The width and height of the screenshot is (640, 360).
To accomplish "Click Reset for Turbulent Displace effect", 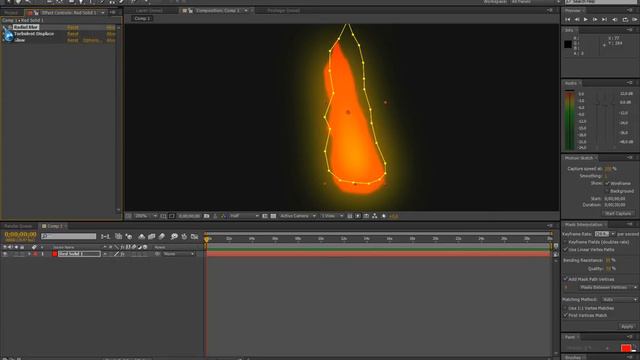I will coord(73,34).
